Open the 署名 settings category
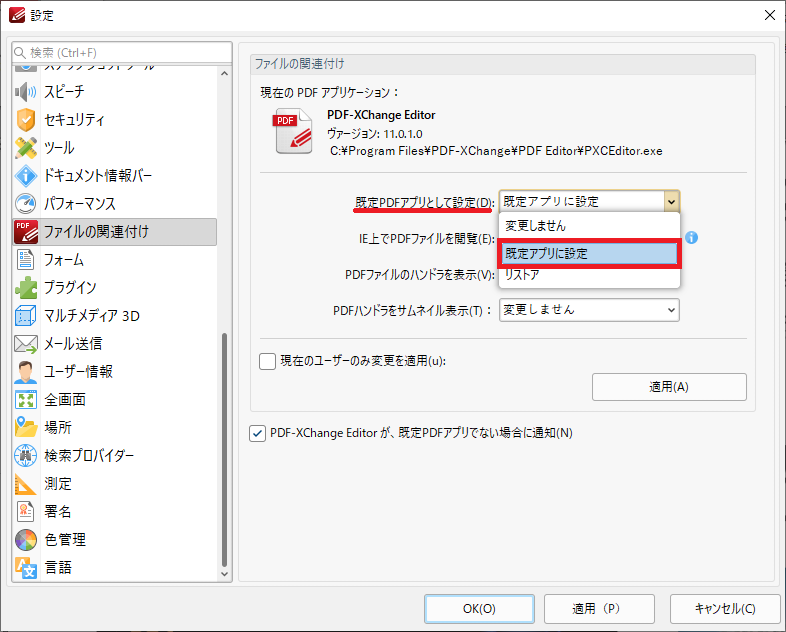The image size is (786, 632). coord(115,512)
